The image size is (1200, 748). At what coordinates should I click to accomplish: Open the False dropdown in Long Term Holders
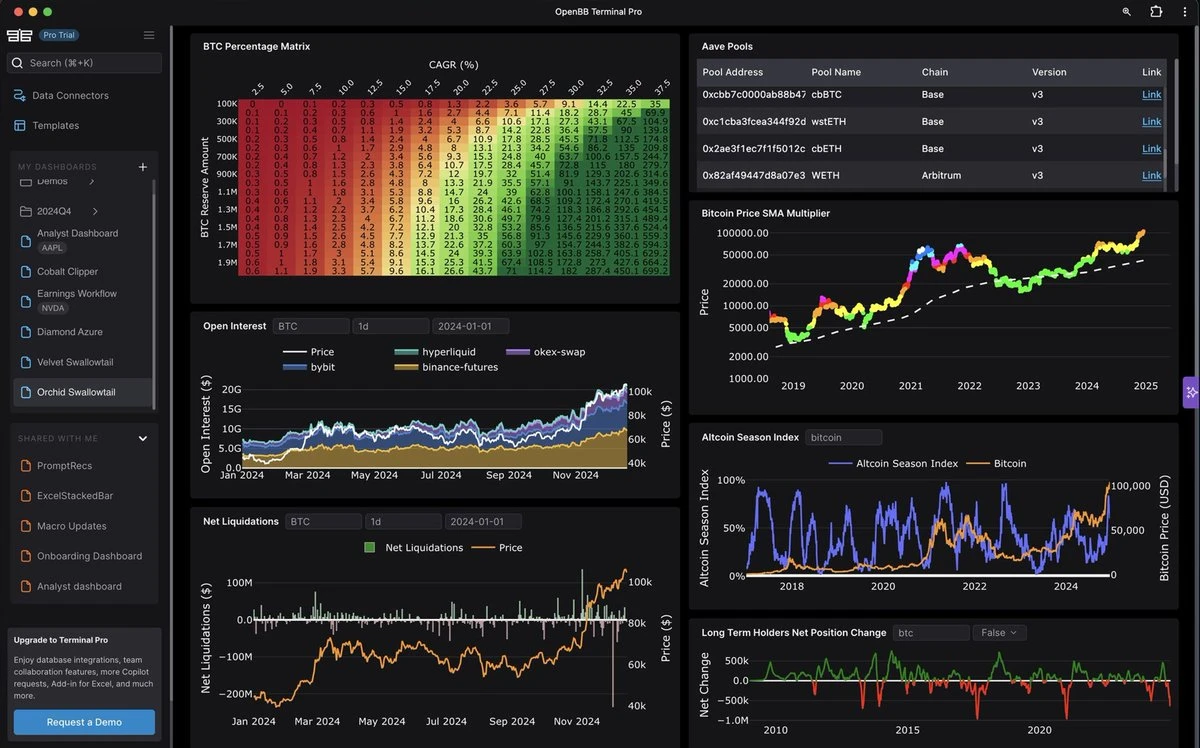click(x=999, y=633)
